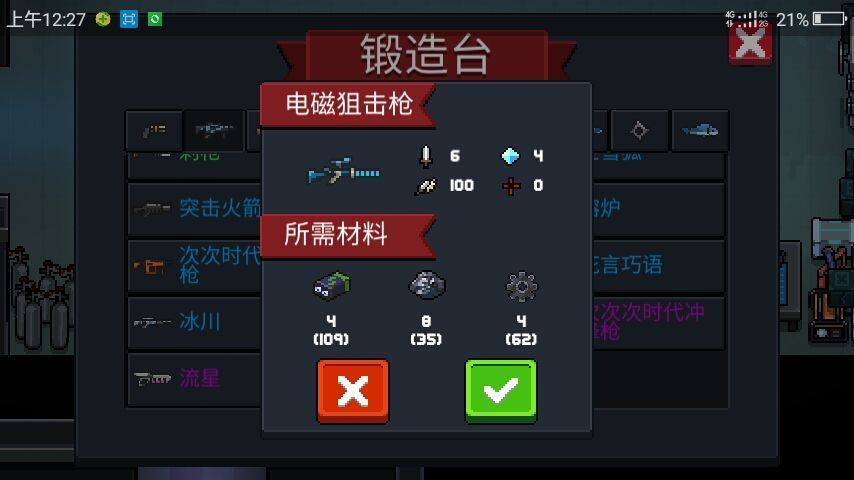
Task: Open the crosshair category tab
Action: pyautogui.click(x=639, y=131)
